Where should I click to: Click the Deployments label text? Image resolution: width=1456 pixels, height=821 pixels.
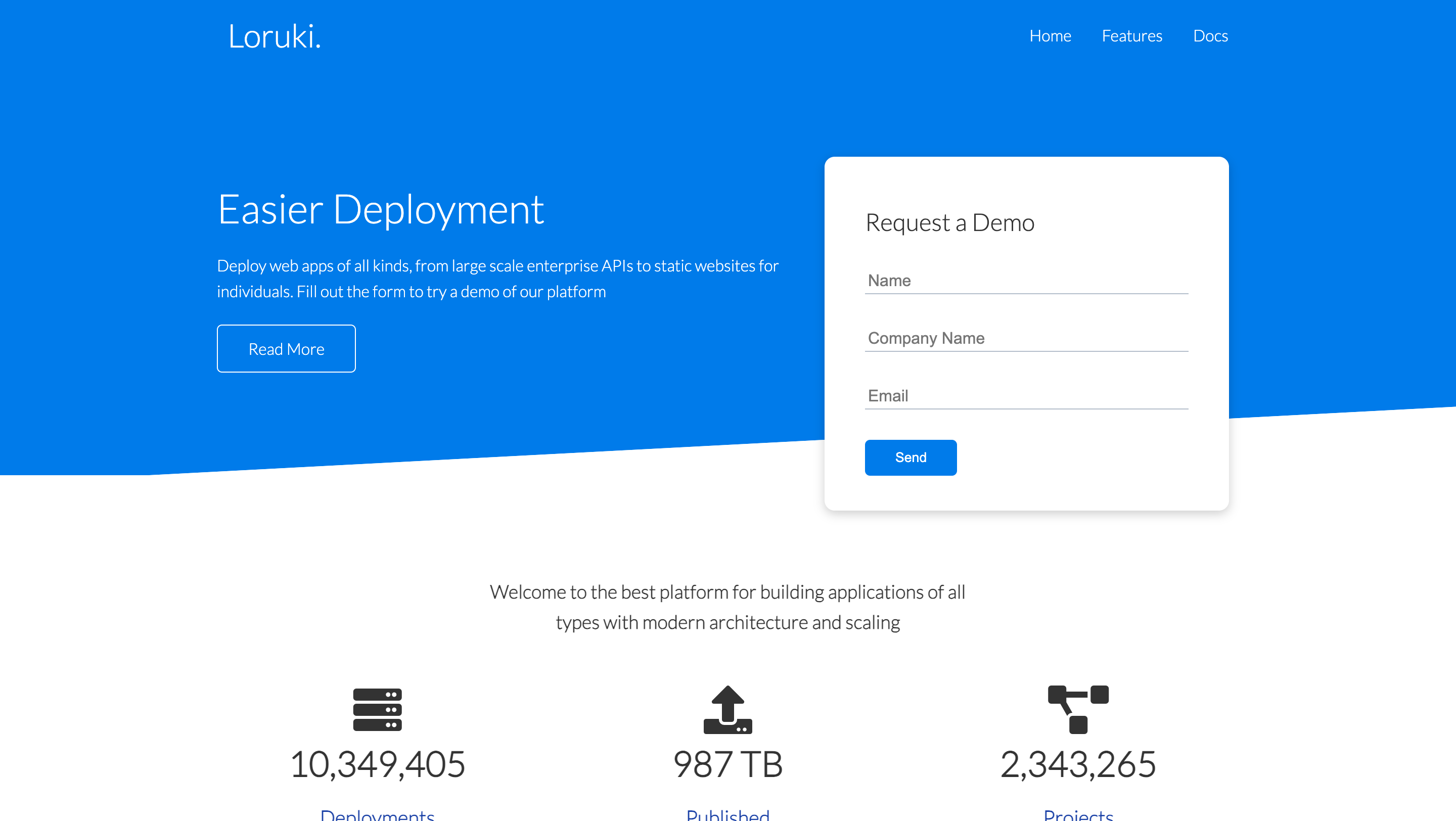377,815
